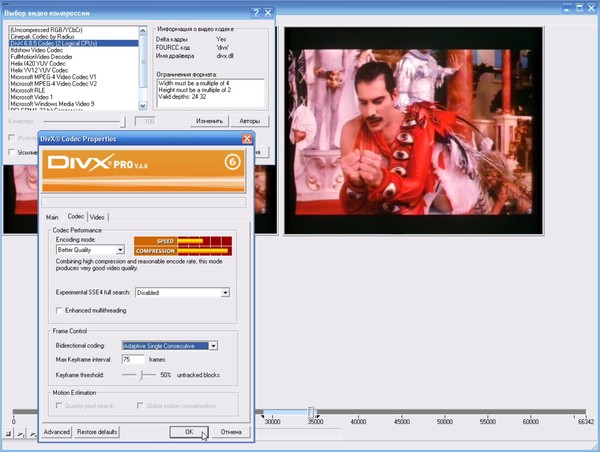Toggle the 'Усилие' checkbox in the compression dialog

(11, 152)
